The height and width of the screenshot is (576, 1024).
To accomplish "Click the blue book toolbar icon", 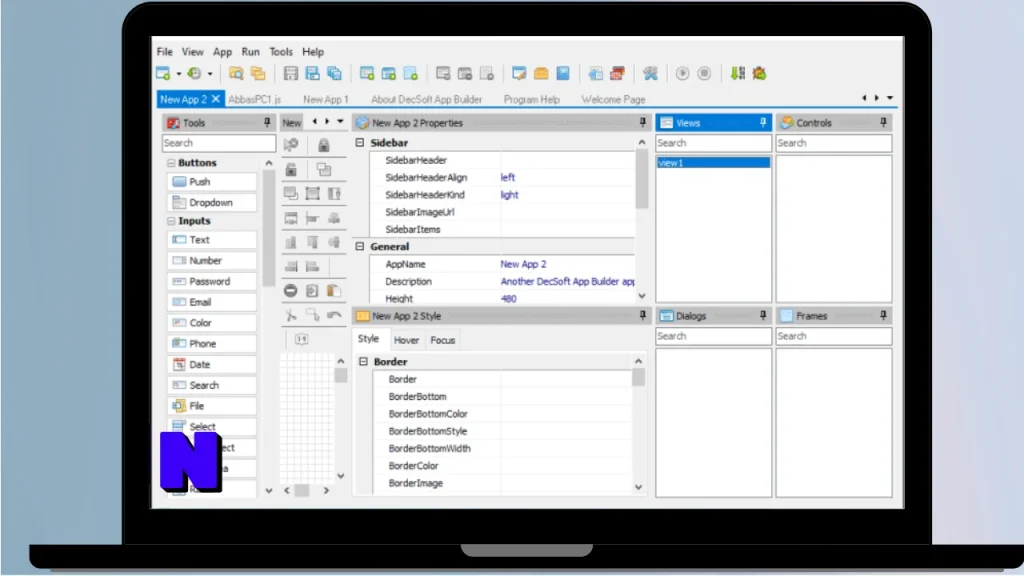I will [x=563, y=73].
